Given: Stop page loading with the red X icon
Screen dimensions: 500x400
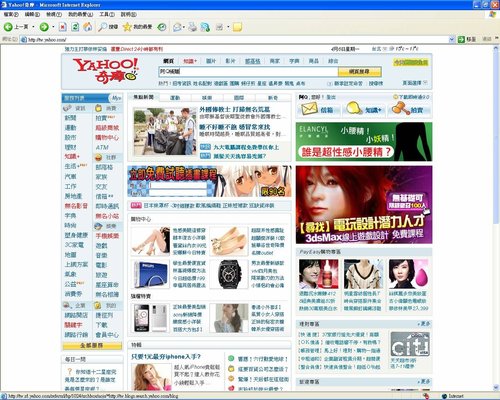Looking at the screenshot, I should 62,27.
